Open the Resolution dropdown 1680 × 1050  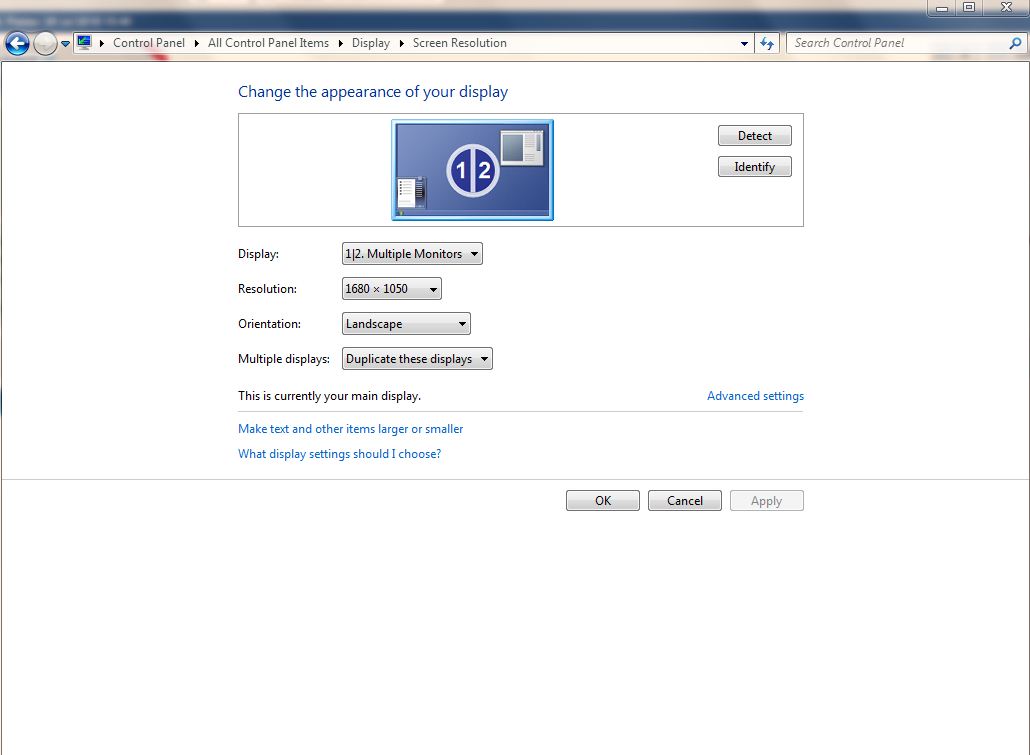coord(392,288)
